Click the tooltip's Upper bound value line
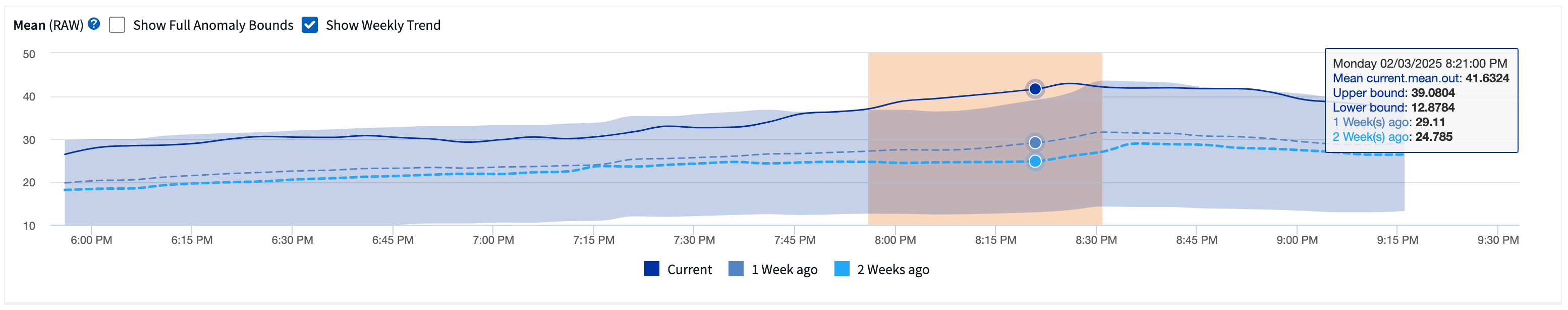Viewport: 1568px width, 310px height. pos(1393,93)
